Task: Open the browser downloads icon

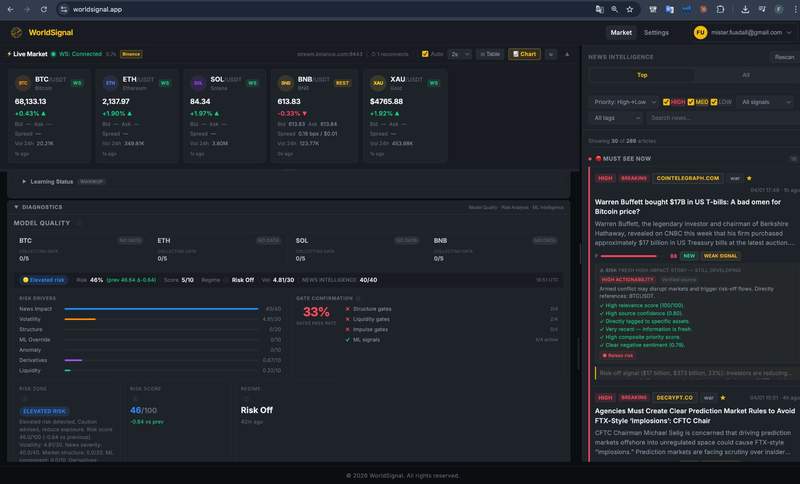Action: (745, 9)
